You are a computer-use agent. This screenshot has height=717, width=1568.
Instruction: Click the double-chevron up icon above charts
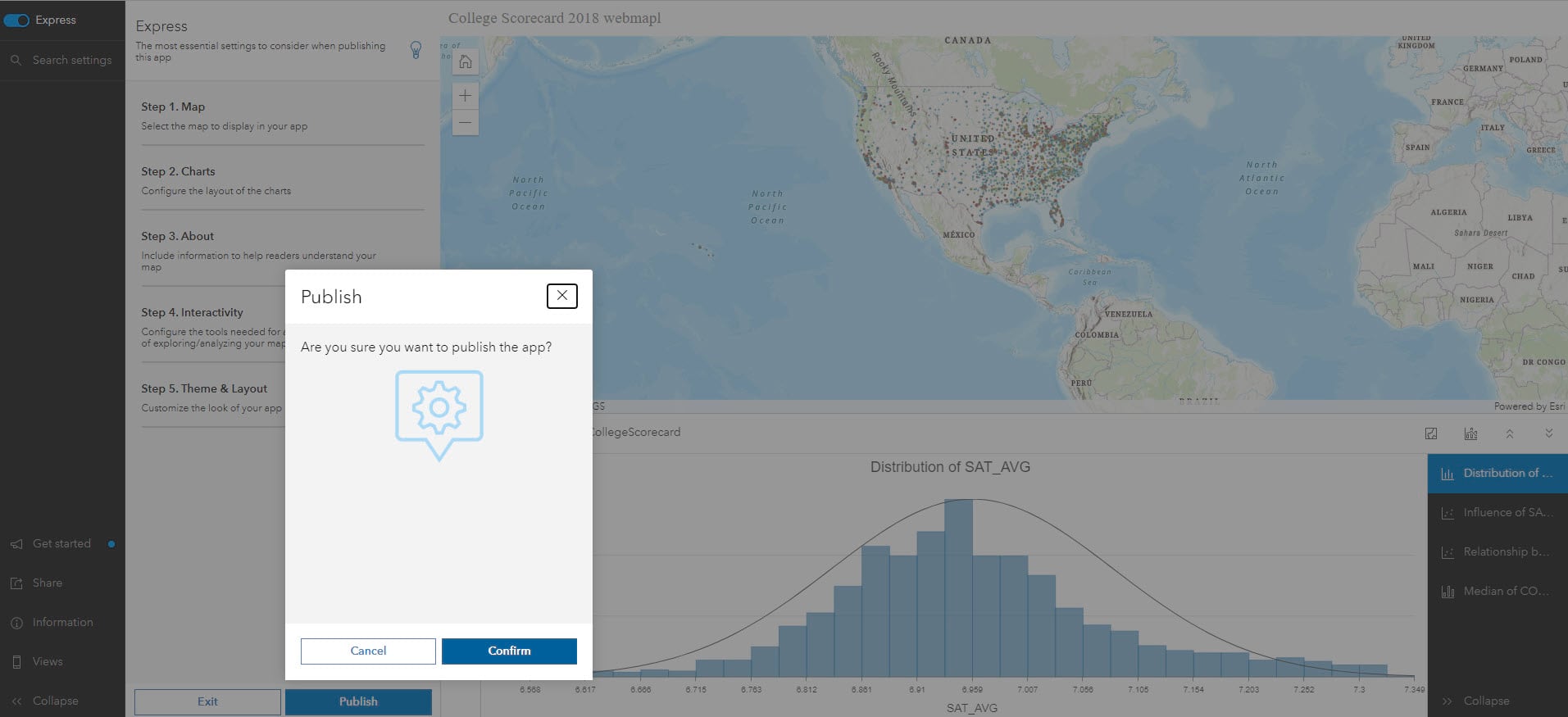[1510, 433]
